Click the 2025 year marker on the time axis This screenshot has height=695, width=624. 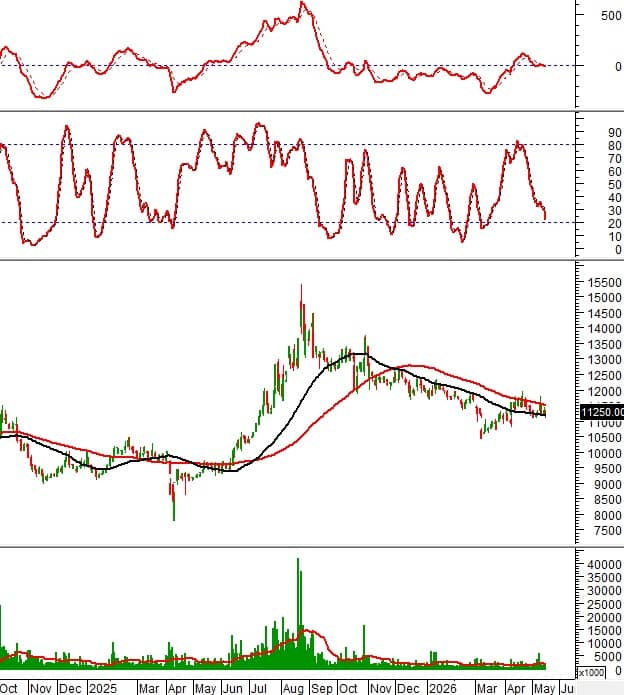(103, 688)
